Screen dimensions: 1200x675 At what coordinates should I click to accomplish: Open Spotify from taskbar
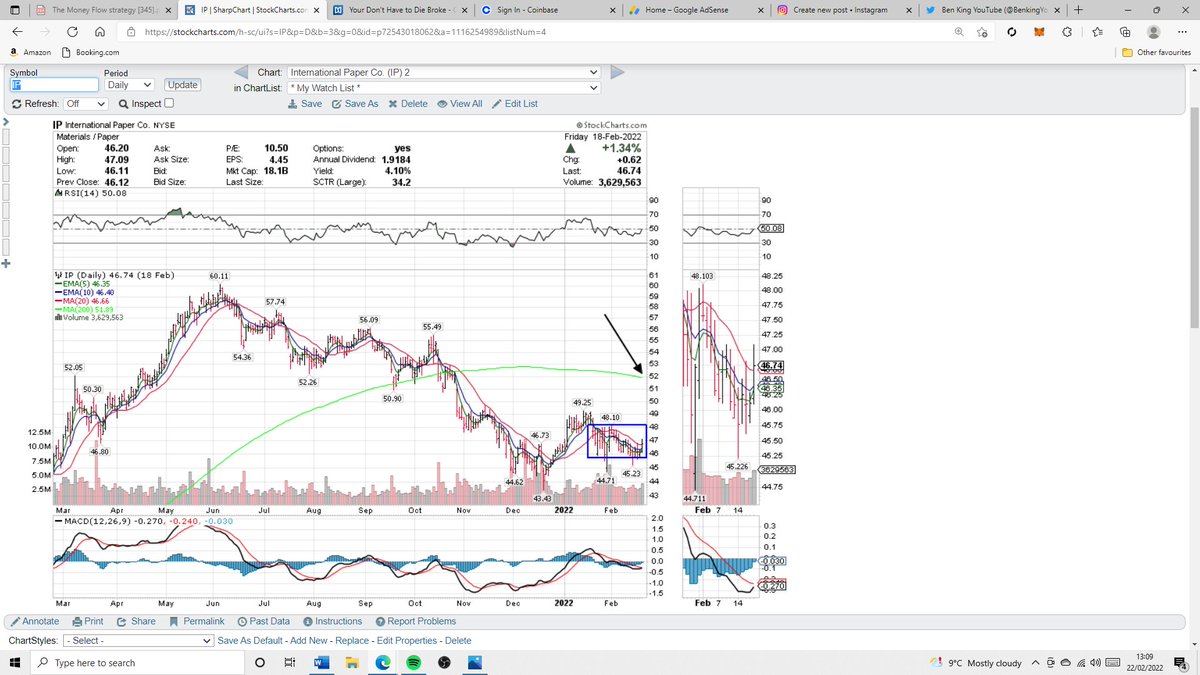pos(415,662)
